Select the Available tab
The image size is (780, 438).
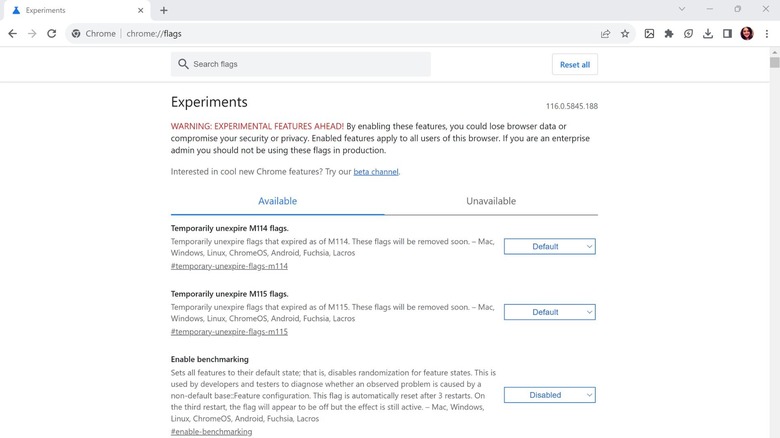[277, 201]
